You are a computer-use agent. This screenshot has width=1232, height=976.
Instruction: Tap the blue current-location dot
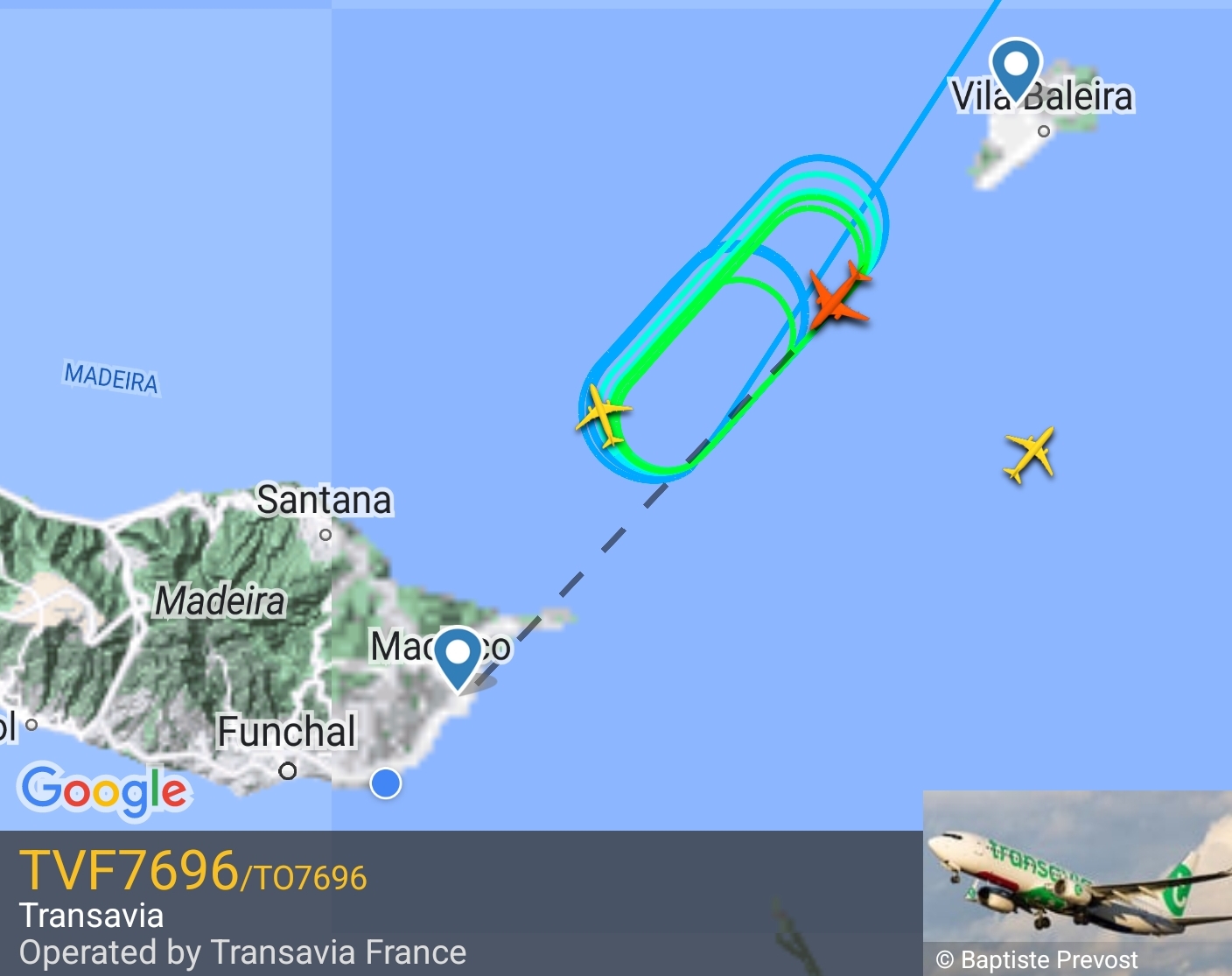[386, 783]
